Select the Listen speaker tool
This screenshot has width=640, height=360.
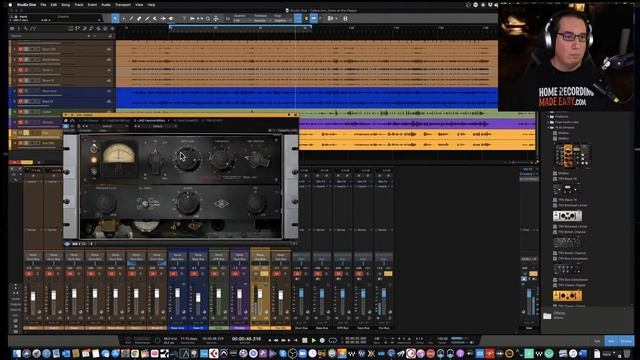[171, 18]
